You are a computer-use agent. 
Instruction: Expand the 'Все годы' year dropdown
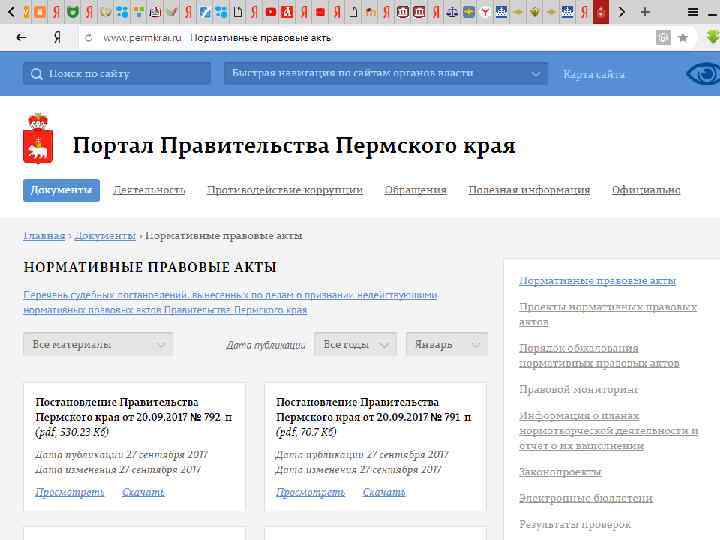tap(355, 344)
